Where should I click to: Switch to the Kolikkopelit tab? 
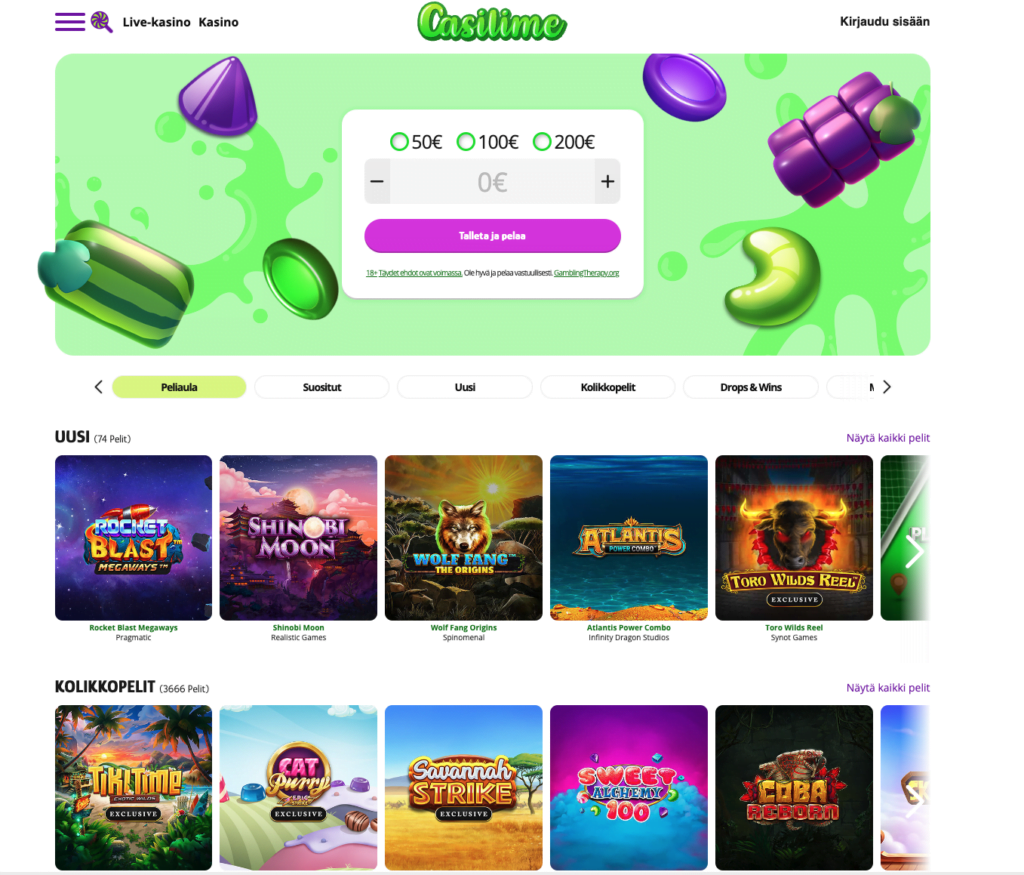click(x=608, y=387)
